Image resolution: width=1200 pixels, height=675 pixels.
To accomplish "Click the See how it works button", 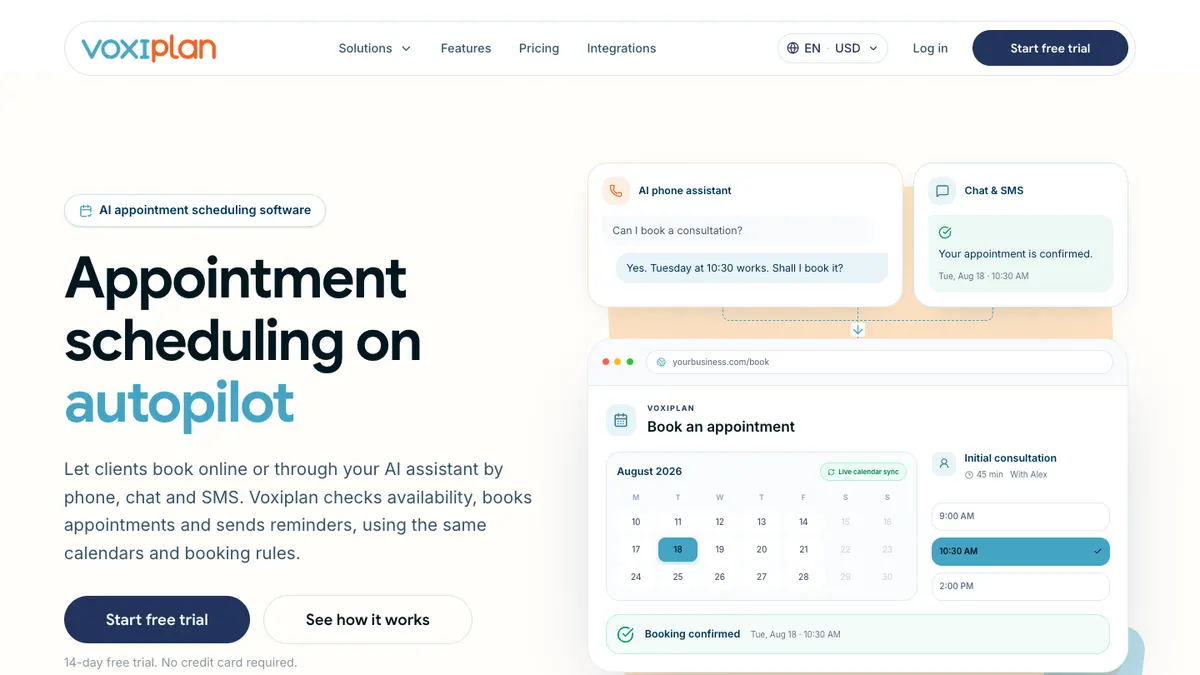I will 368,620.
